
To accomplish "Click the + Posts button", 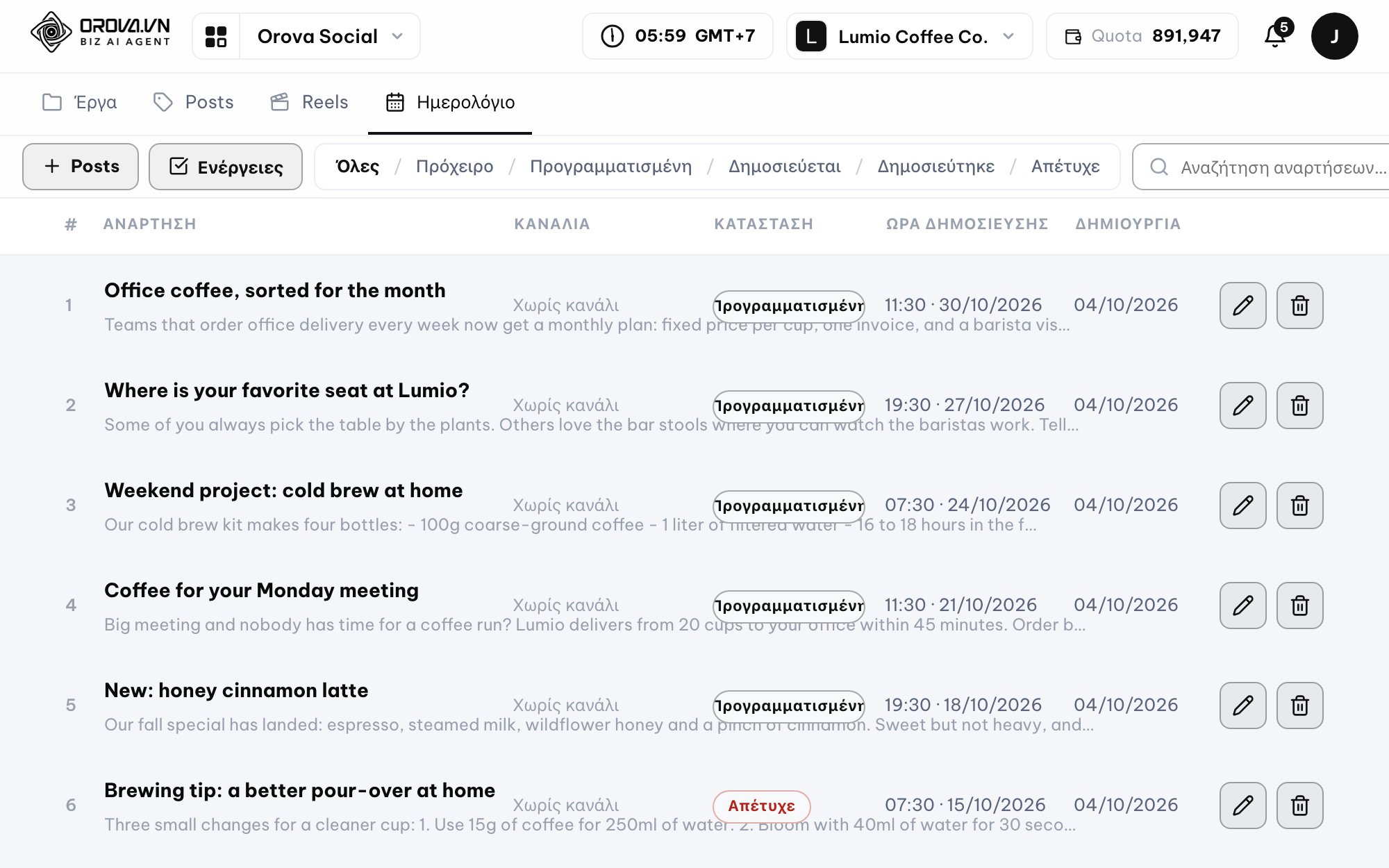I will (x=81, y=167).
